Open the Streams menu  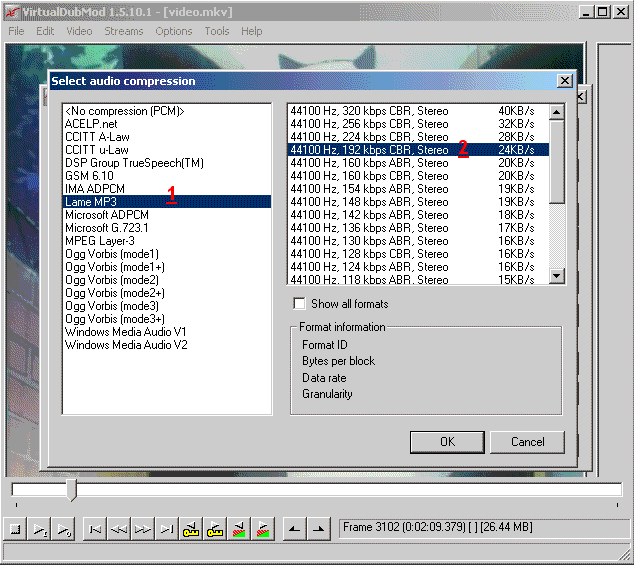tap(124, 31)
